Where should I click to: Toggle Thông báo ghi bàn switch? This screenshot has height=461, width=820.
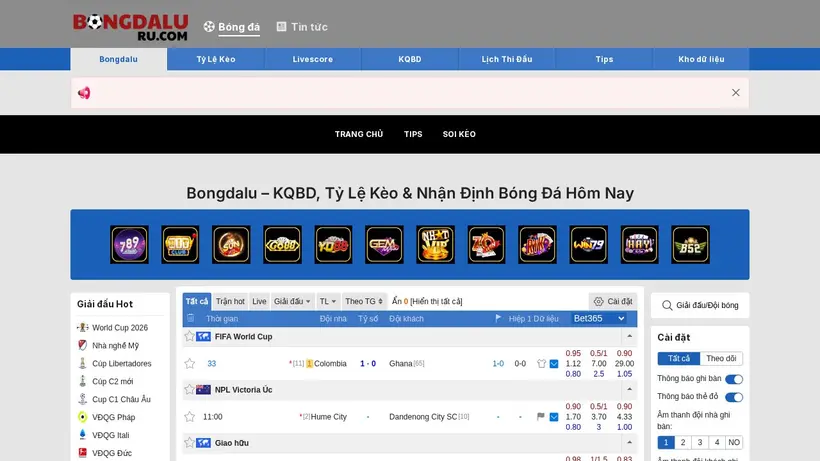click(734, 379)
